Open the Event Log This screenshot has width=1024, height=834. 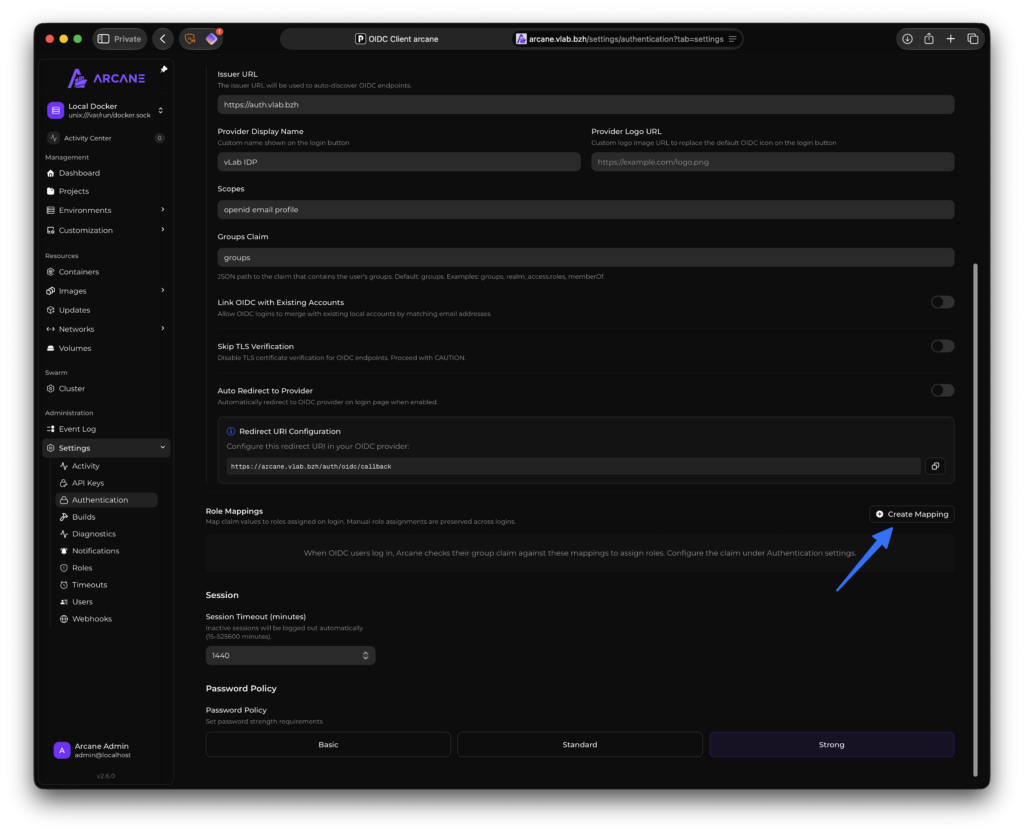click(77, 429)
